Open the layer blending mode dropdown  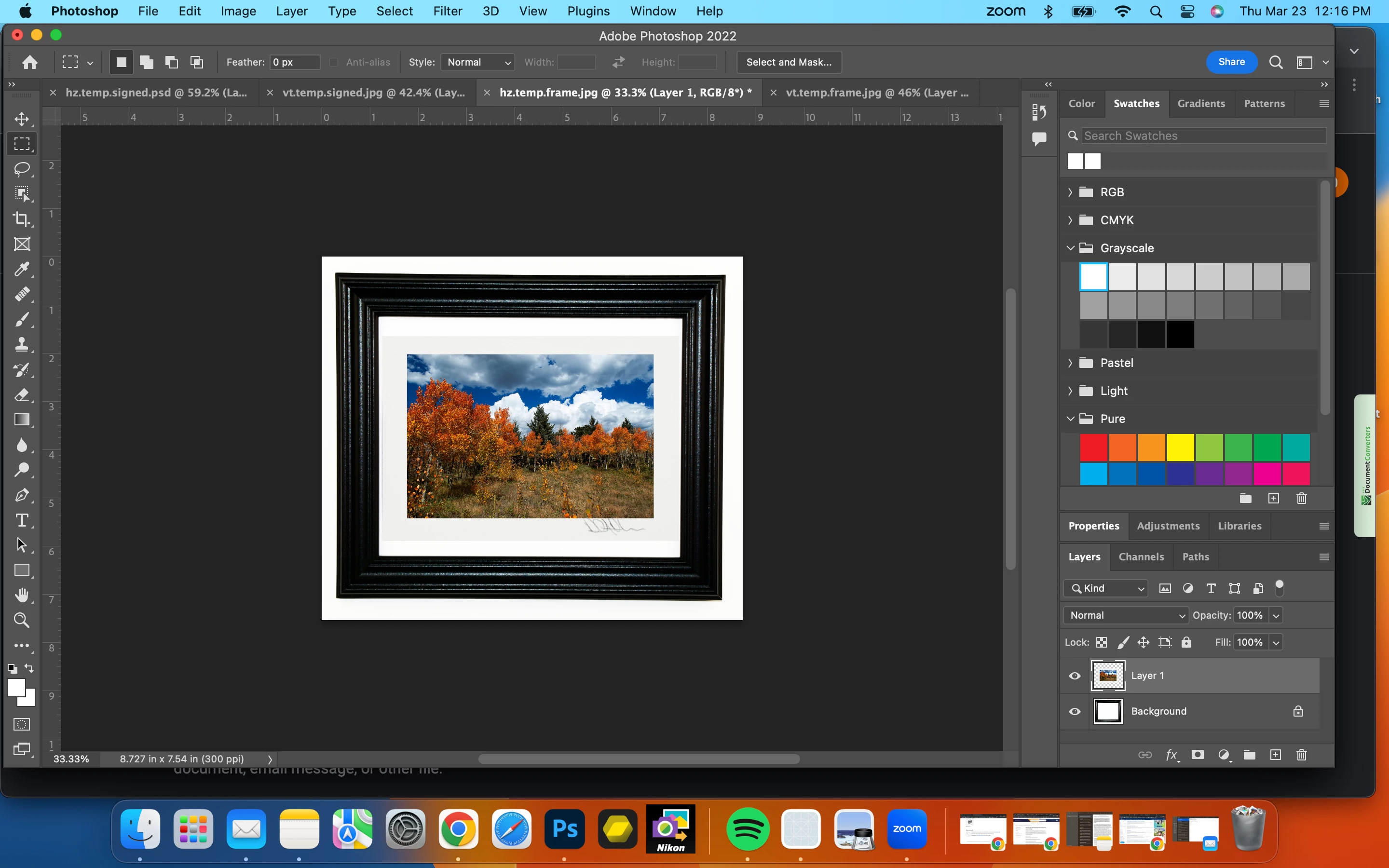pyautogui.click(x=1126, y=615)
